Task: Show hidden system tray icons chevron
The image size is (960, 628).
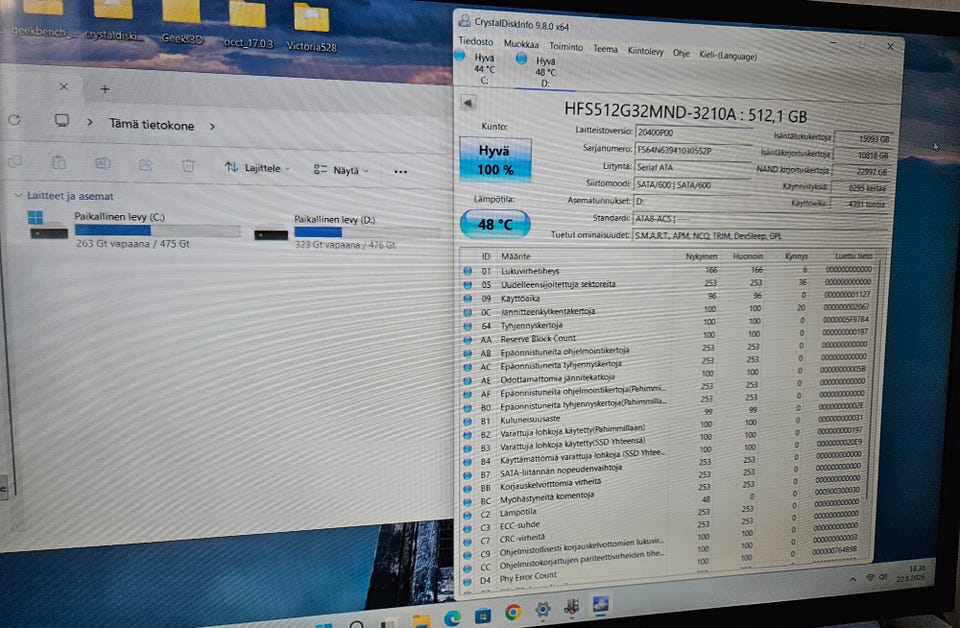Action: pyautogui.click(x=852, y=579)
